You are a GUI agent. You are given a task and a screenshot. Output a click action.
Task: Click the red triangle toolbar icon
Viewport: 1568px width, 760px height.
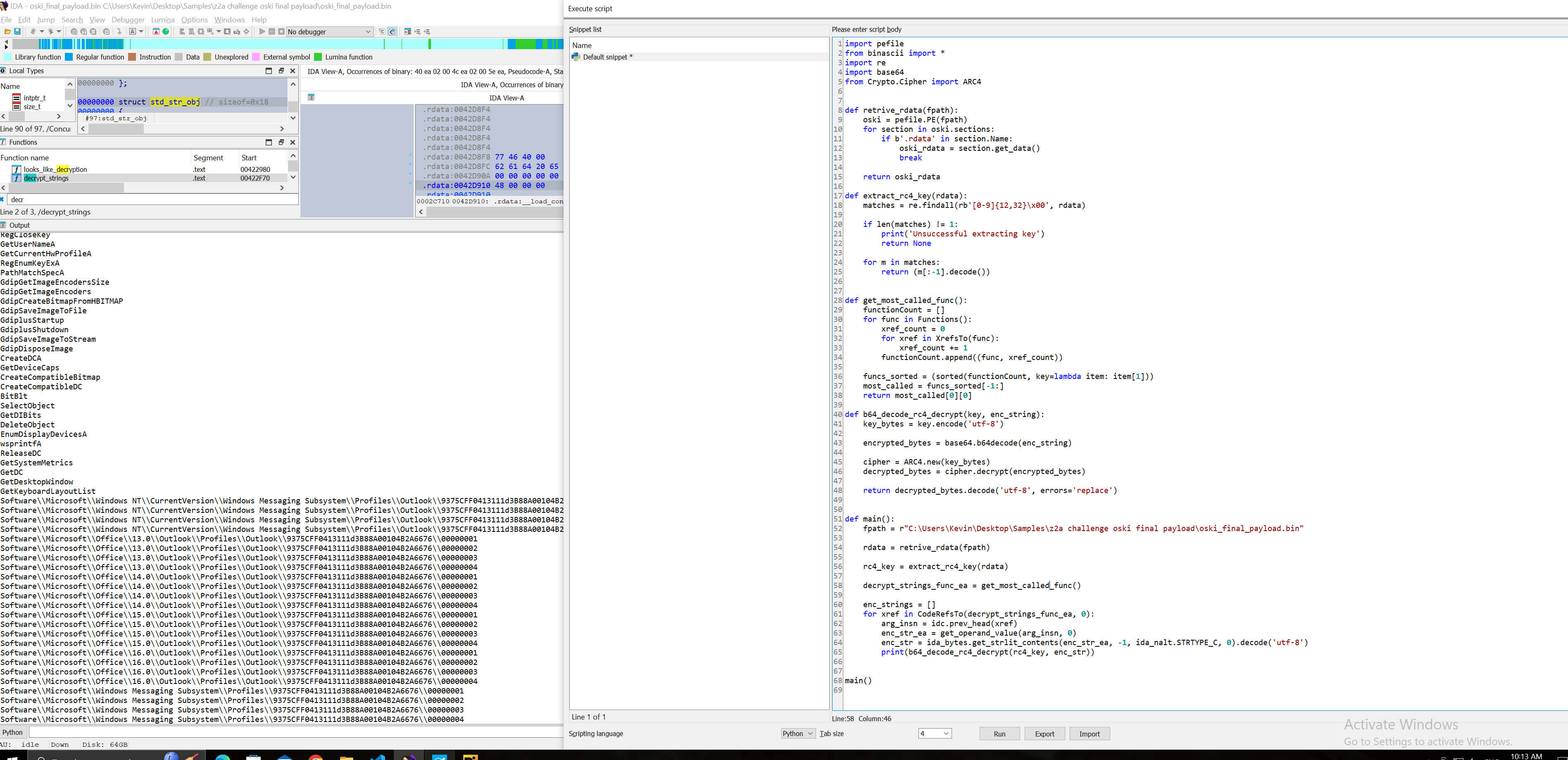click(156, 32)
